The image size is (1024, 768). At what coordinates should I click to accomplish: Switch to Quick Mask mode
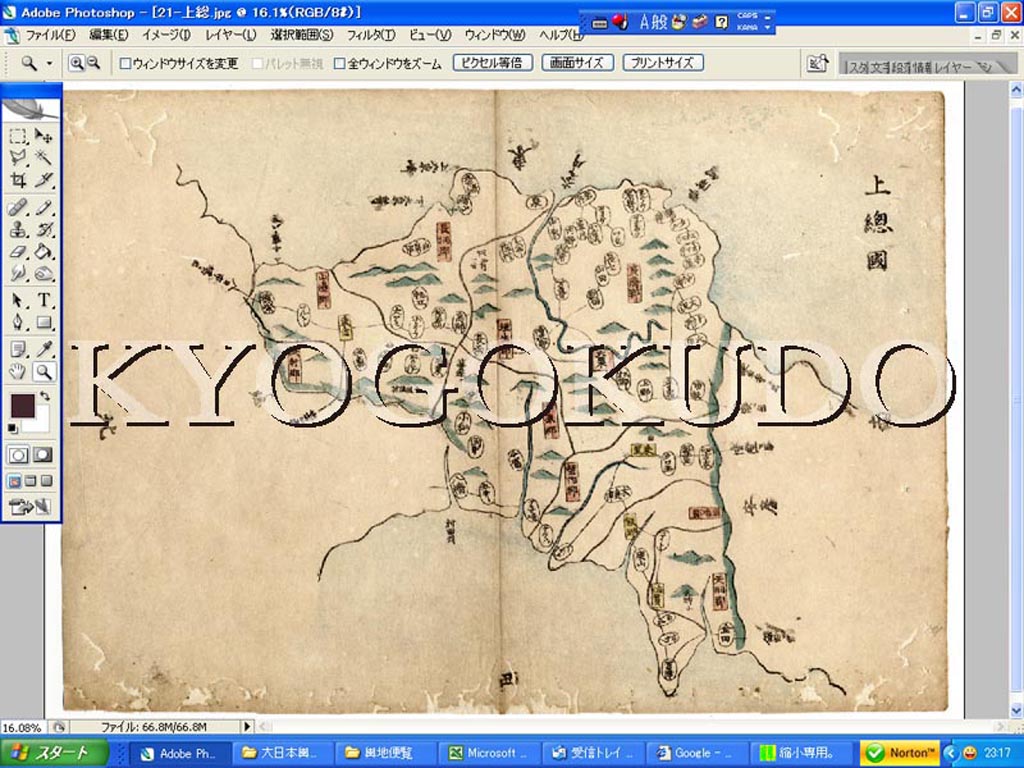(x=43, y=455)
